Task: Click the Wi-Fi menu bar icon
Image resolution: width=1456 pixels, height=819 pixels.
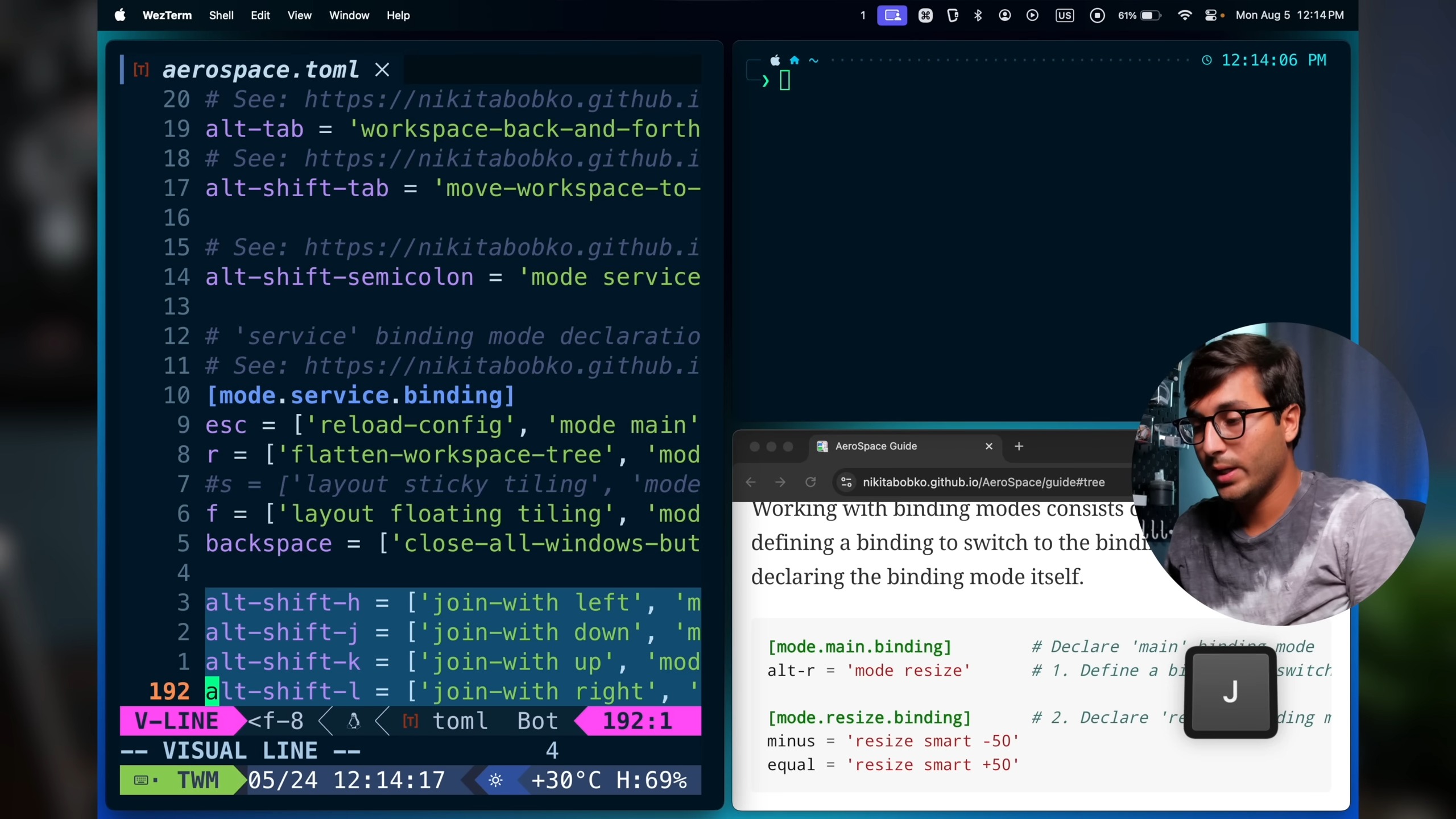Action: pyautogui.click(x=1185, y=15)
